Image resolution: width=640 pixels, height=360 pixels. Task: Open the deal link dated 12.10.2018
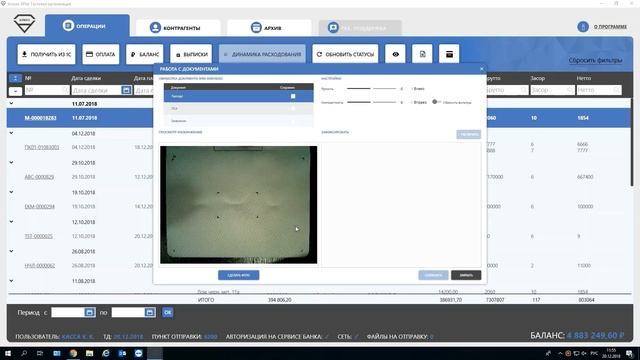tap(38, 236)
